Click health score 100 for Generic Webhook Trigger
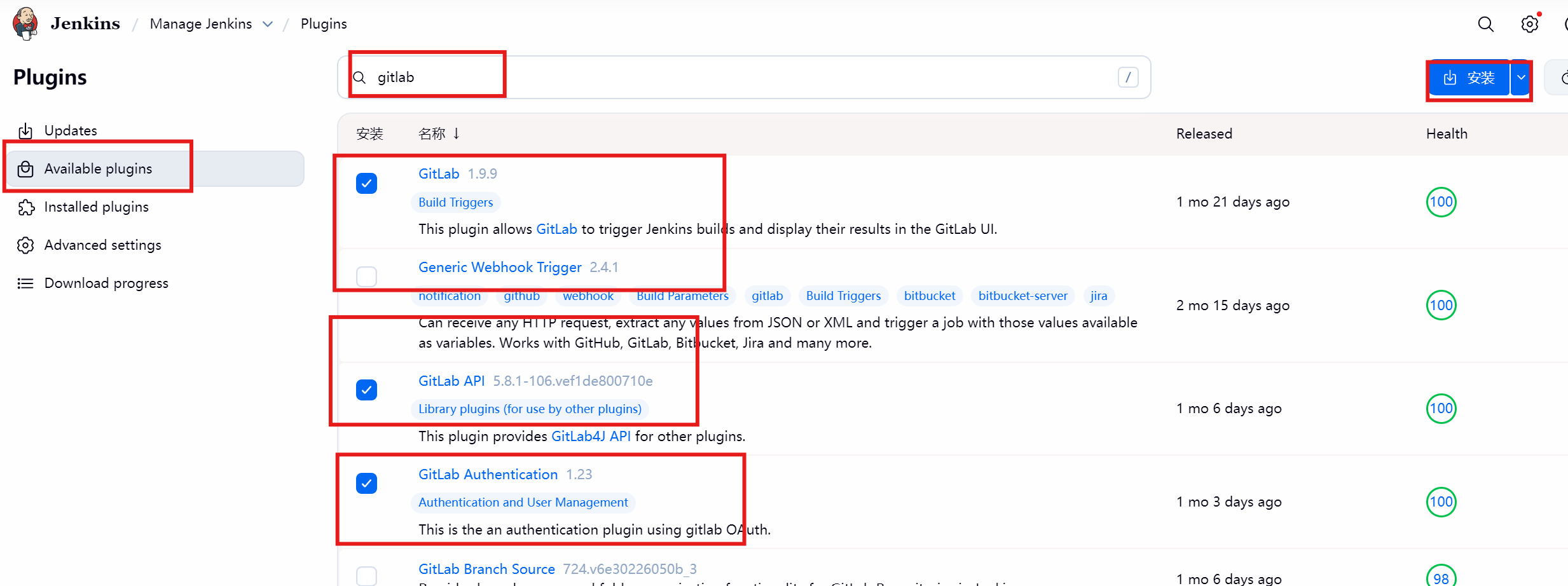Screen dimensions: 1568x586 (x=1441, y=305)
